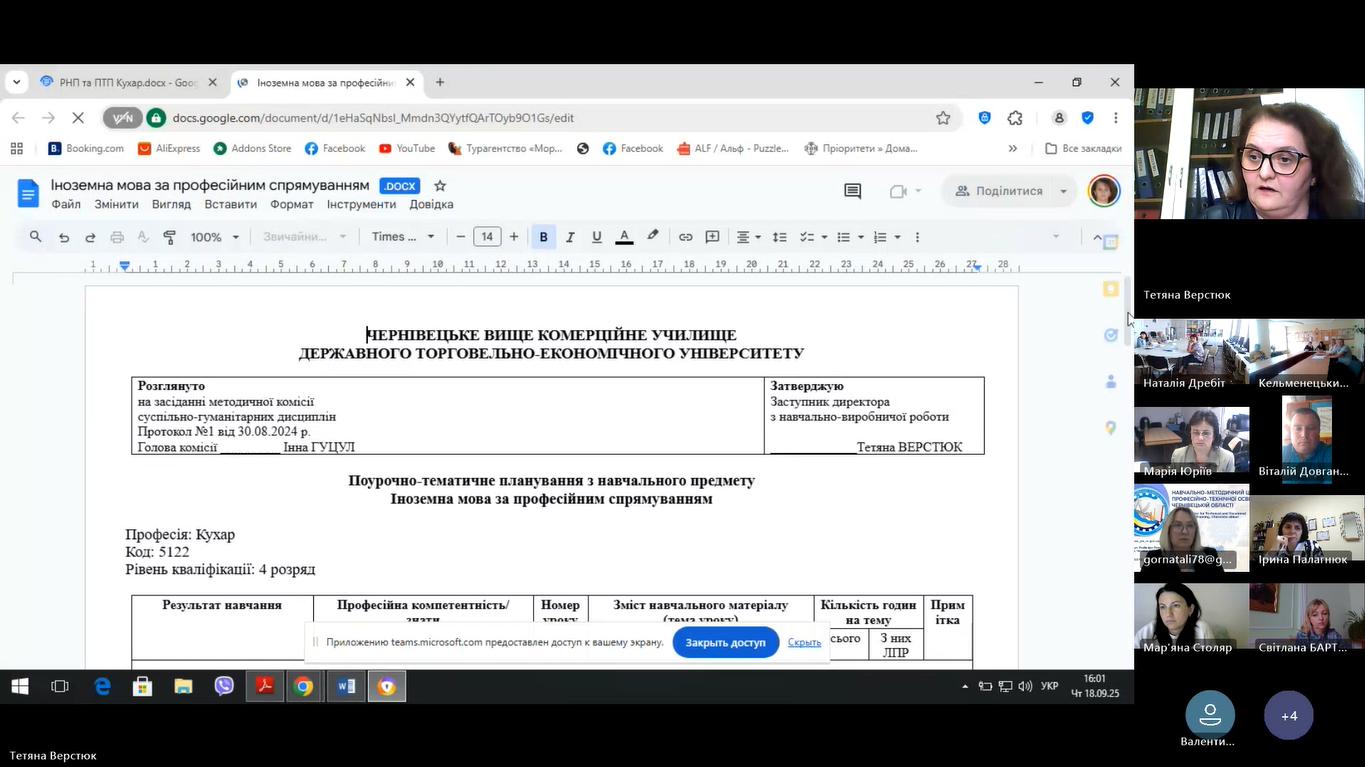Choose text color with the underlined A
Viewport: 1365px width, 767px height.
click(x=624, y=237)
